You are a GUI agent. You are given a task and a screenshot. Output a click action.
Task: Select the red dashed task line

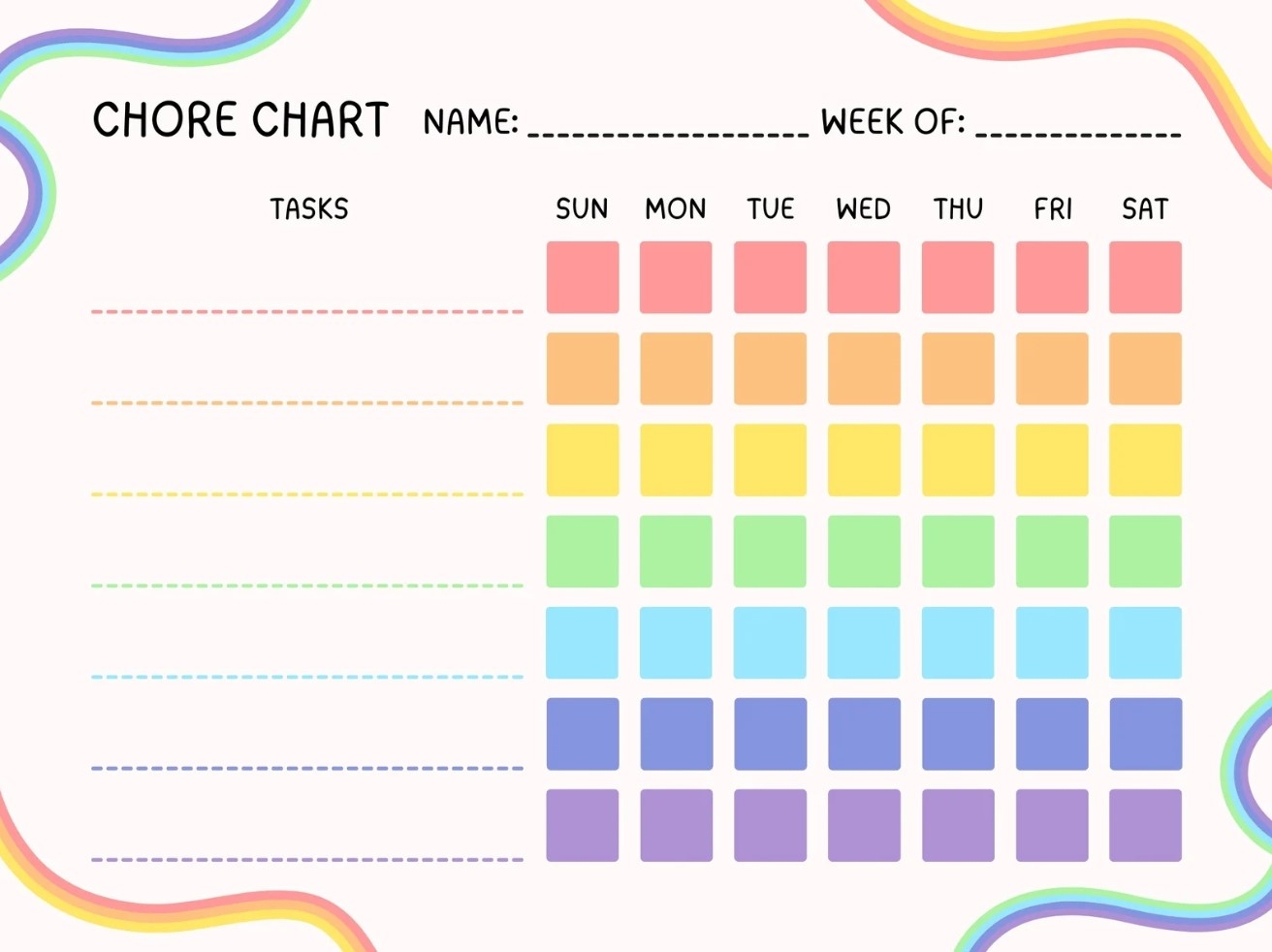point(307,311)
